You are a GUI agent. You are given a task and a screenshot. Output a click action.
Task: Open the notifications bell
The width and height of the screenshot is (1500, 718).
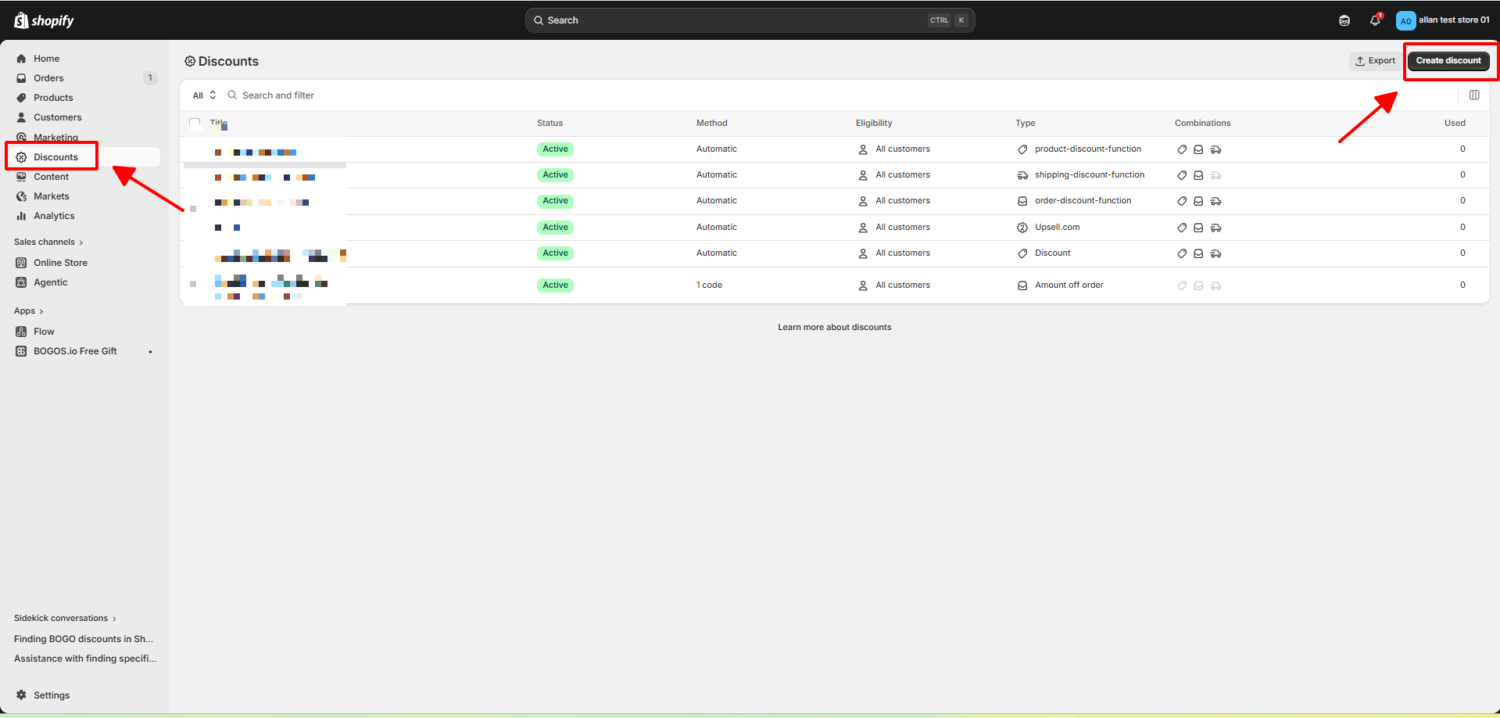[x=1375, y=20]
